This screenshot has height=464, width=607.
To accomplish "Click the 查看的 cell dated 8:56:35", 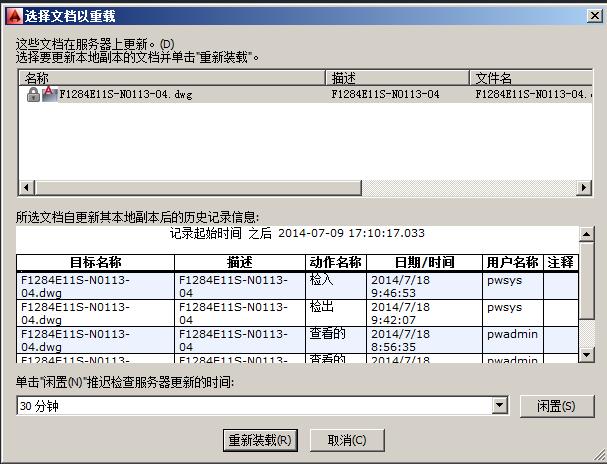I will tap(336, 340).
